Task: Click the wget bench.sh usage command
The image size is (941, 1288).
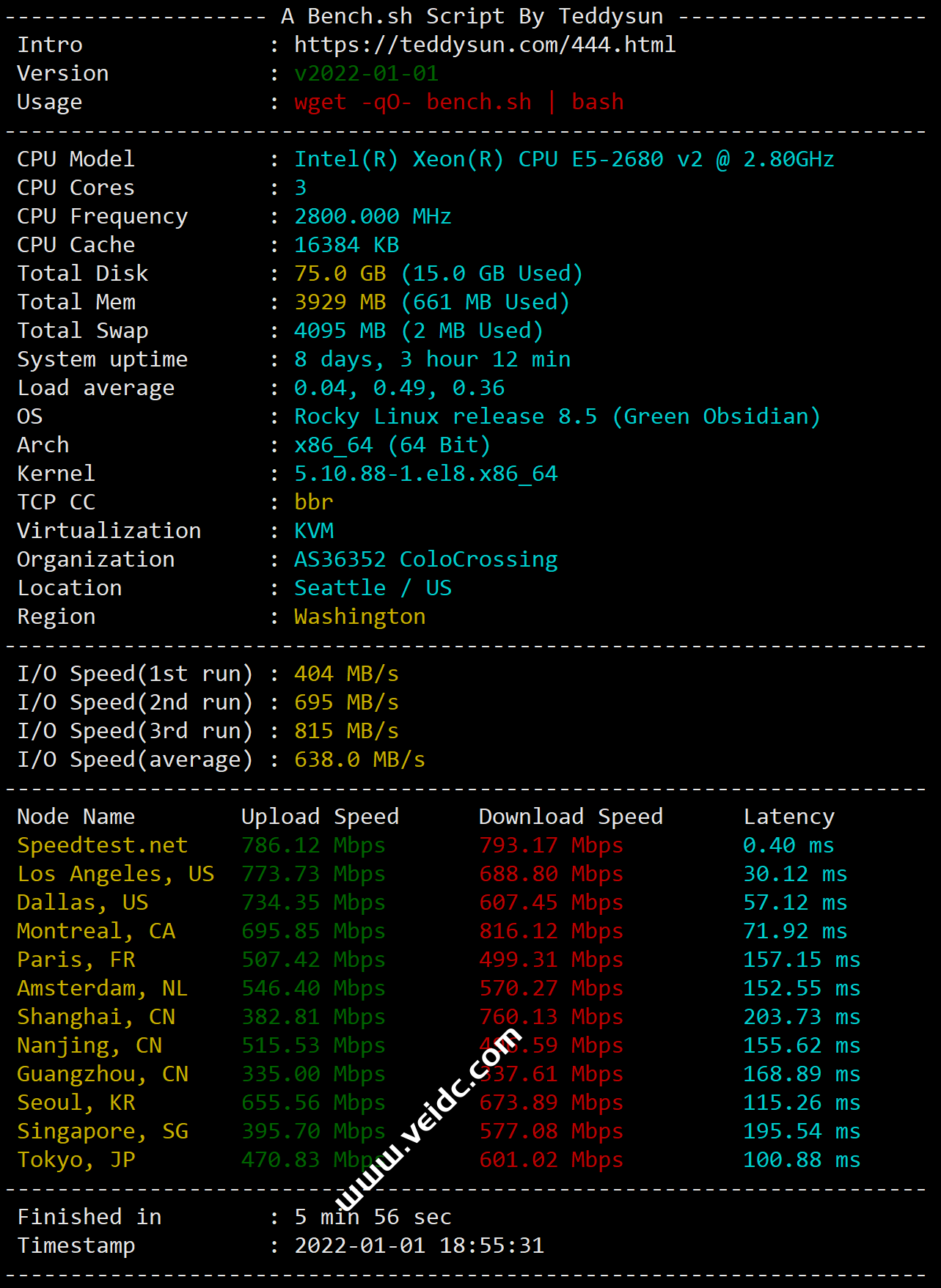Action: pyautogui.click(x=458, y=102)
